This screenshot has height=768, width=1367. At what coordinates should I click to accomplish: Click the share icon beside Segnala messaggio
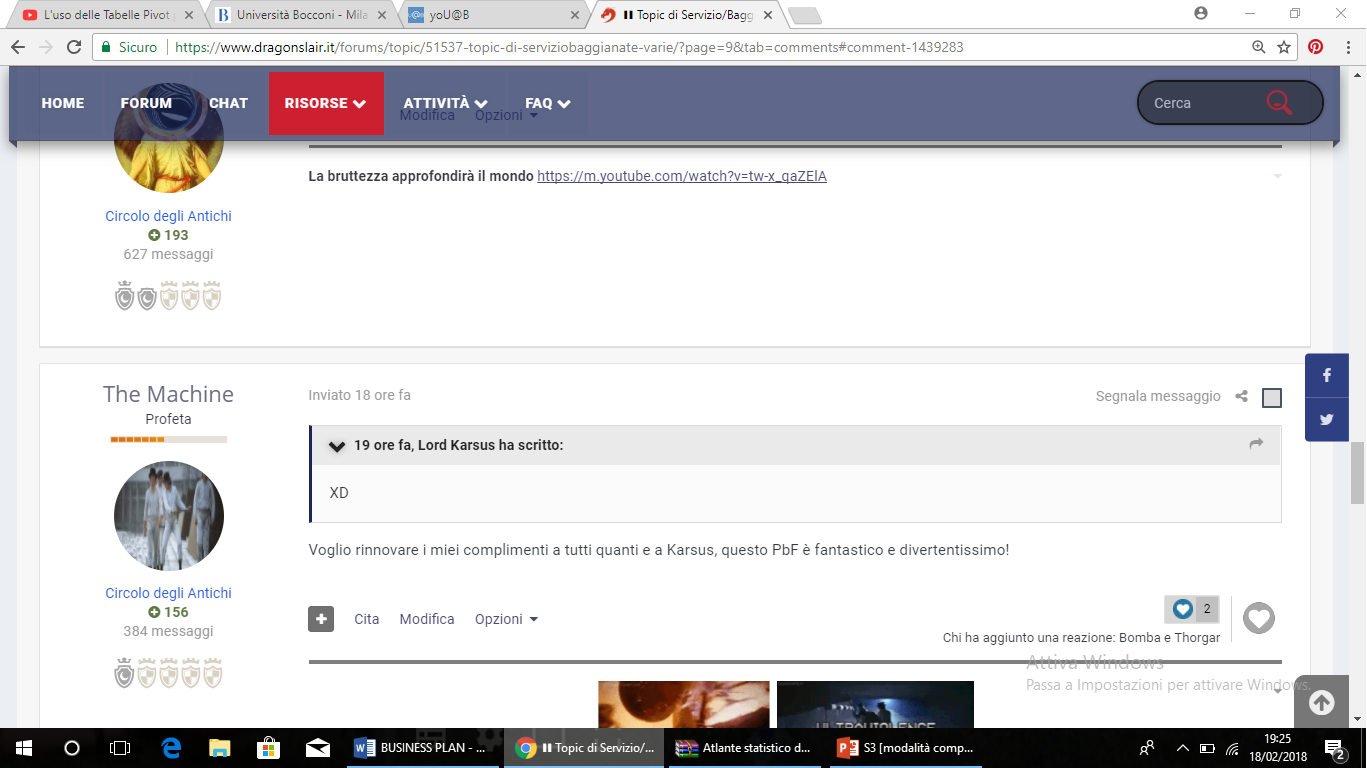1241,396
